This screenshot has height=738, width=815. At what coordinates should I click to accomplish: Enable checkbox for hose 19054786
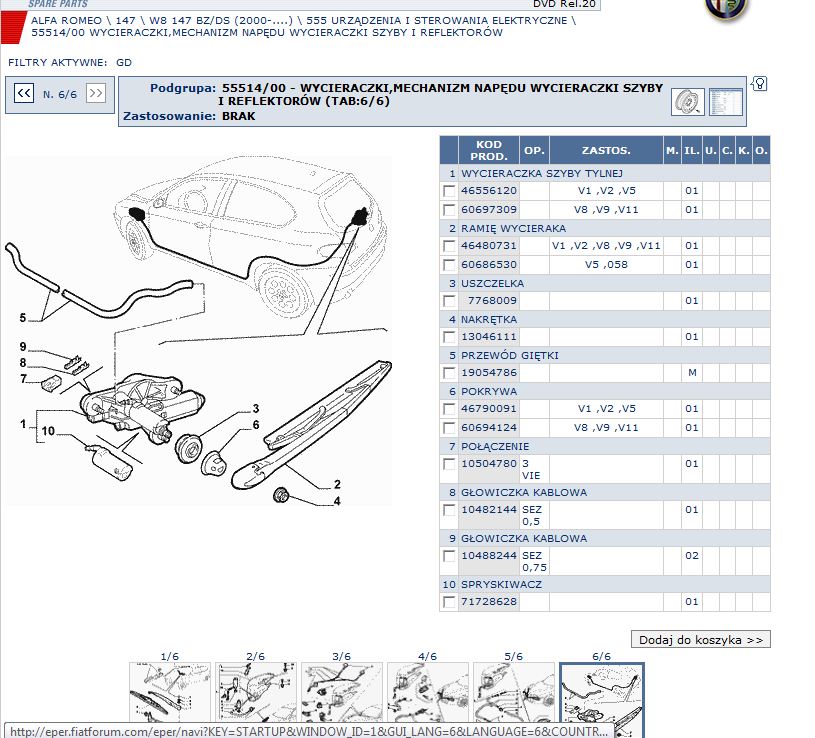point(449,373)
